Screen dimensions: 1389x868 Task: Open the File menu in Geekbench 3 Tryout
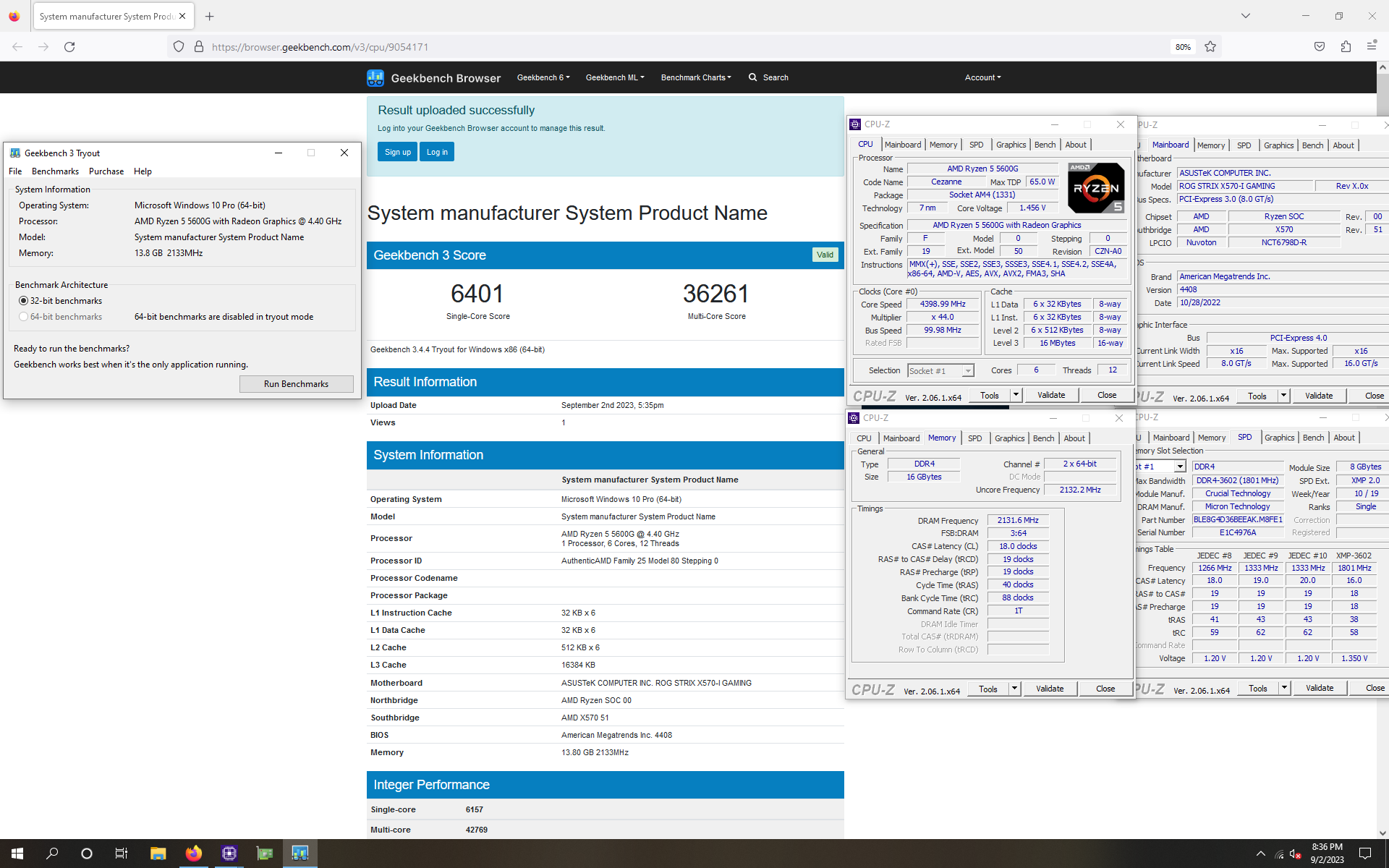(x=15, y=171)
